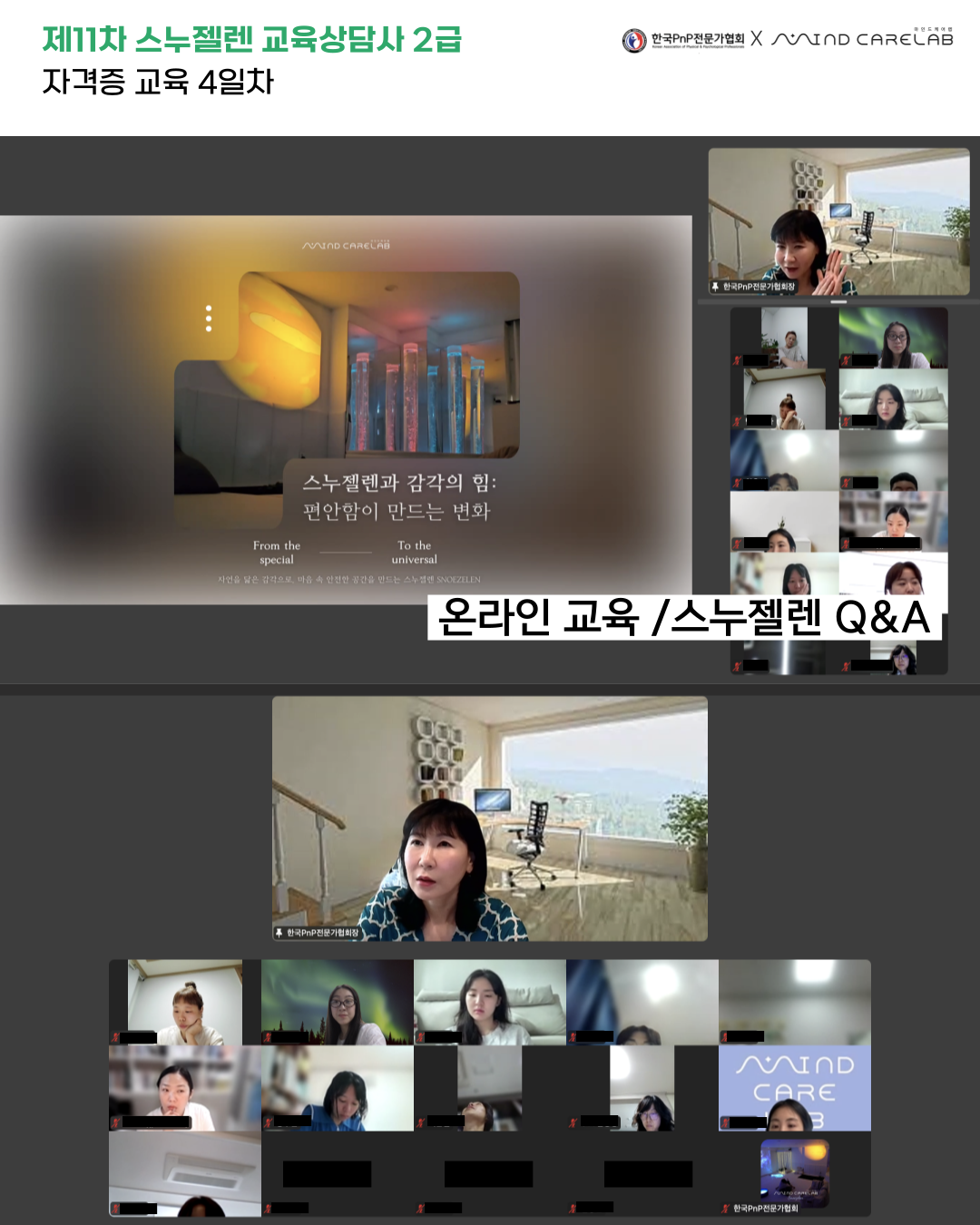Select the participant resting chin on hand
The image size is (980, 1225).
pyautogui.click(x=185, y=1003)
